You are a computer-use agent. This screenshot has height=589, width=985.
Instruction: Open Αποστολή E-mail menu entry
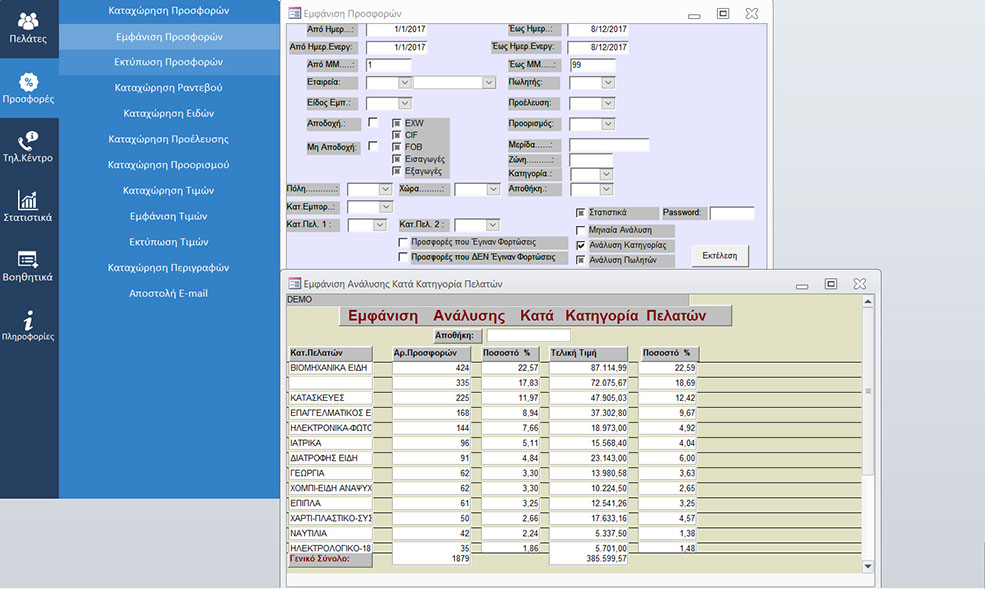point(168,293)
